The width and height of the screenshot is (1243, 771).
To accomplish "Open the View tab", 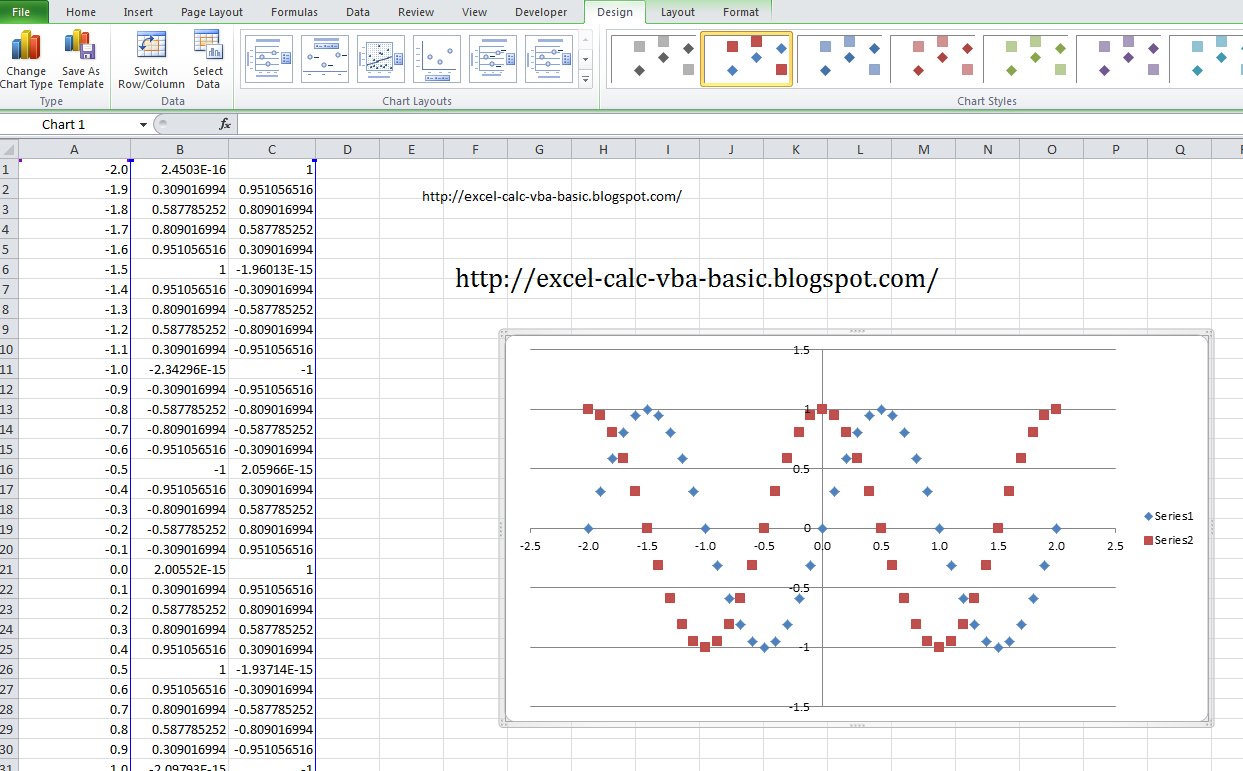I will click(x=475, y=12).
